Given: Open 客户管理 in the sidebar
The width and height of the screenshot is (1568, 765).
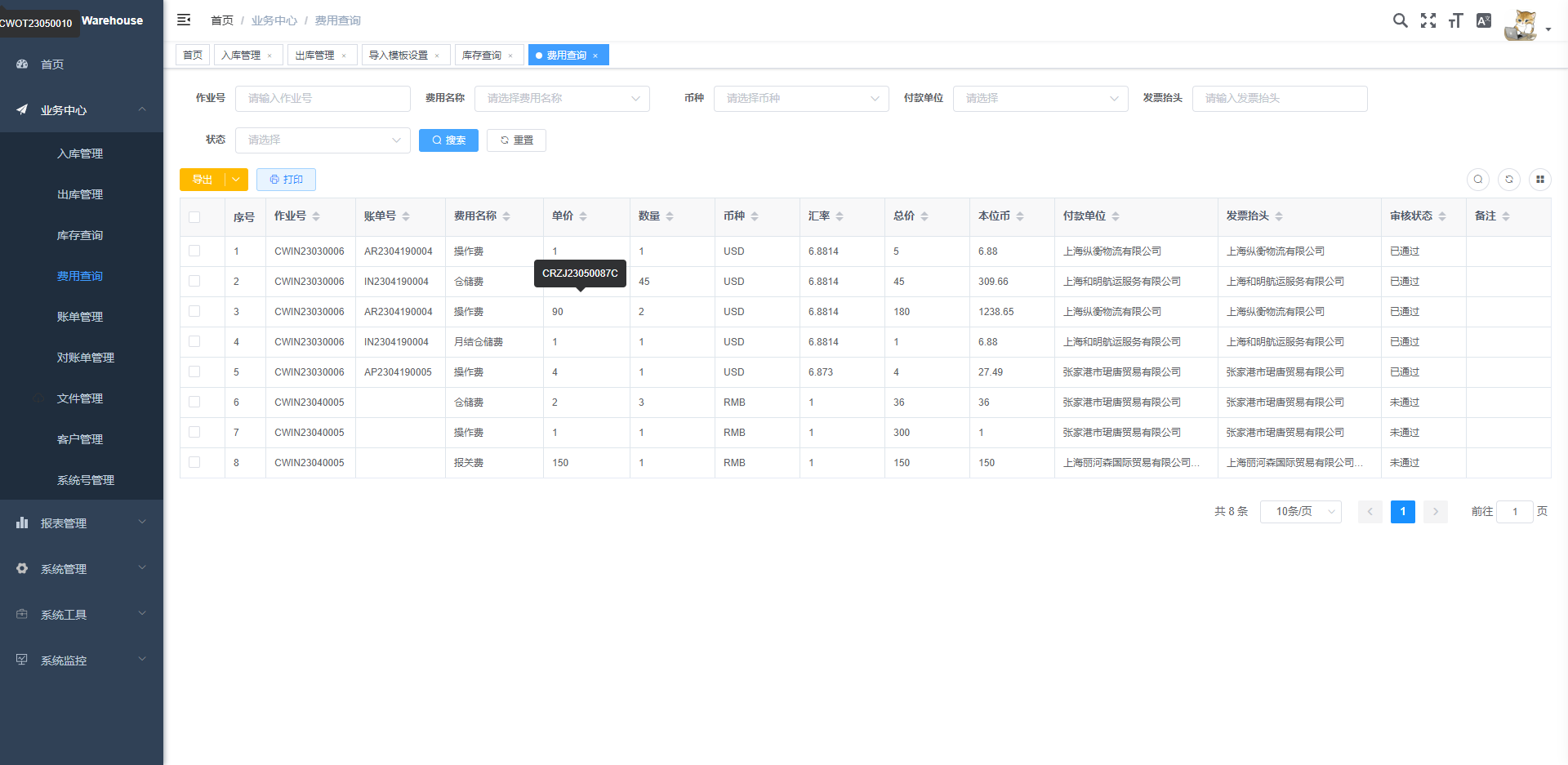Looking at the screenshot, I should [x=82, y=439].
